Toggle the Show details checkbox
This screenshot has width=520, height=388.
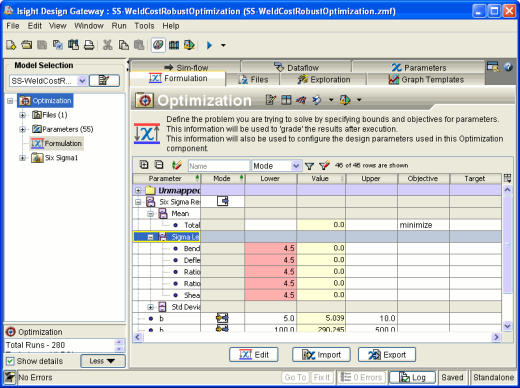10,361
